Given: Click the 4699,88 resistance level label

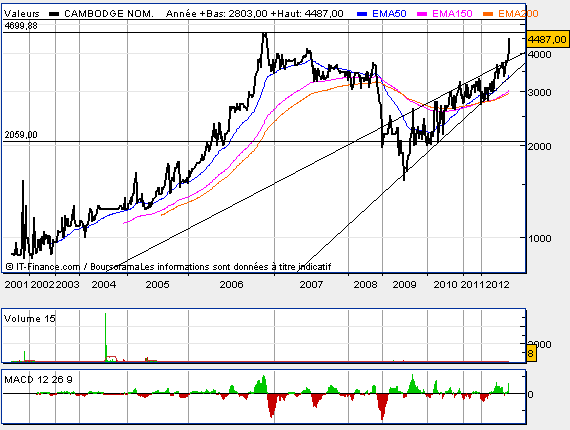Looking at the screenshot, I should pyautogui.click(x=21, y=26).
